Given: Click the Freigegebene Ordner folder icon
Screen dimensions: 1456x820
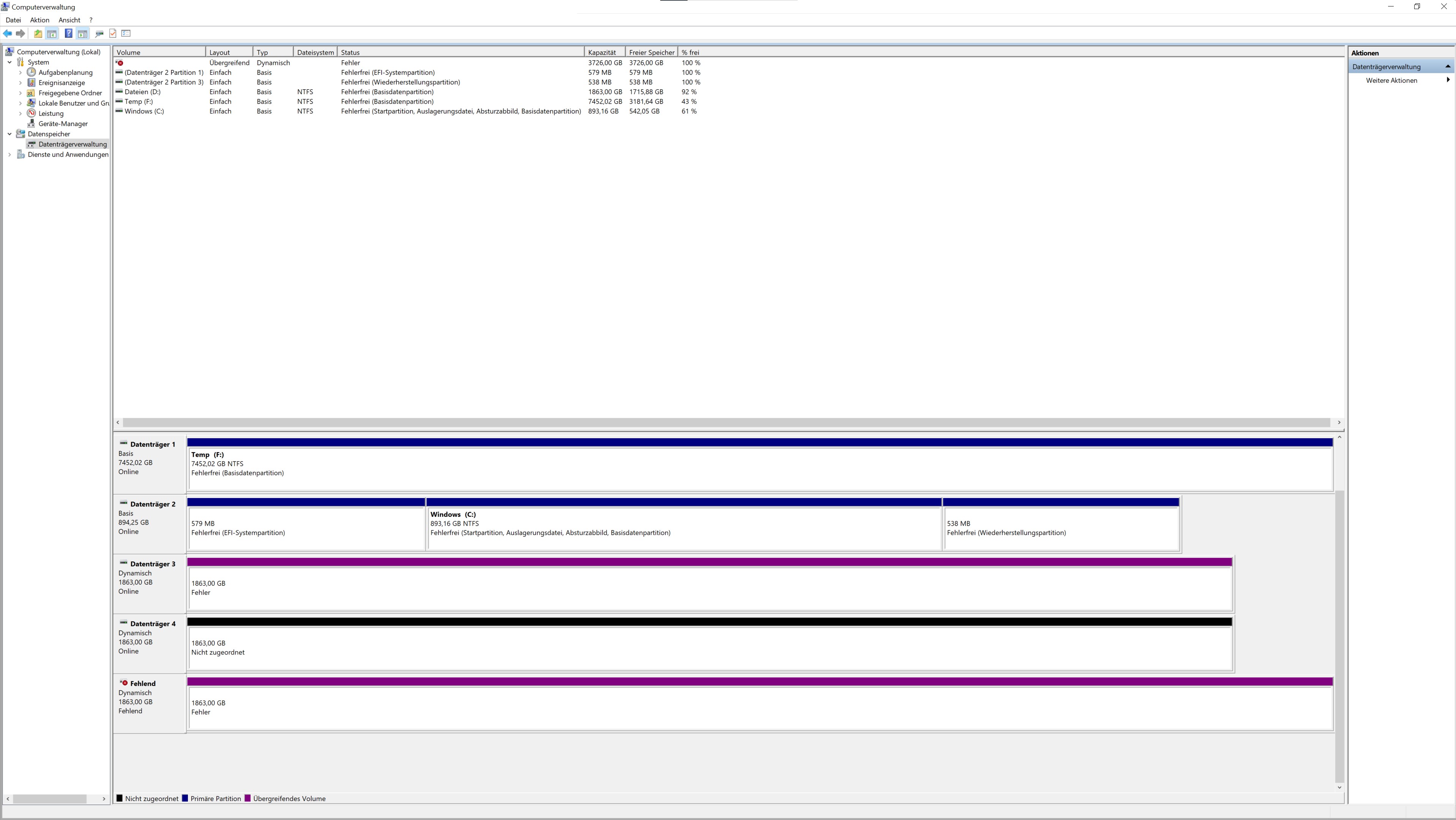Looking at the screenshot, I should click(32, 93).
